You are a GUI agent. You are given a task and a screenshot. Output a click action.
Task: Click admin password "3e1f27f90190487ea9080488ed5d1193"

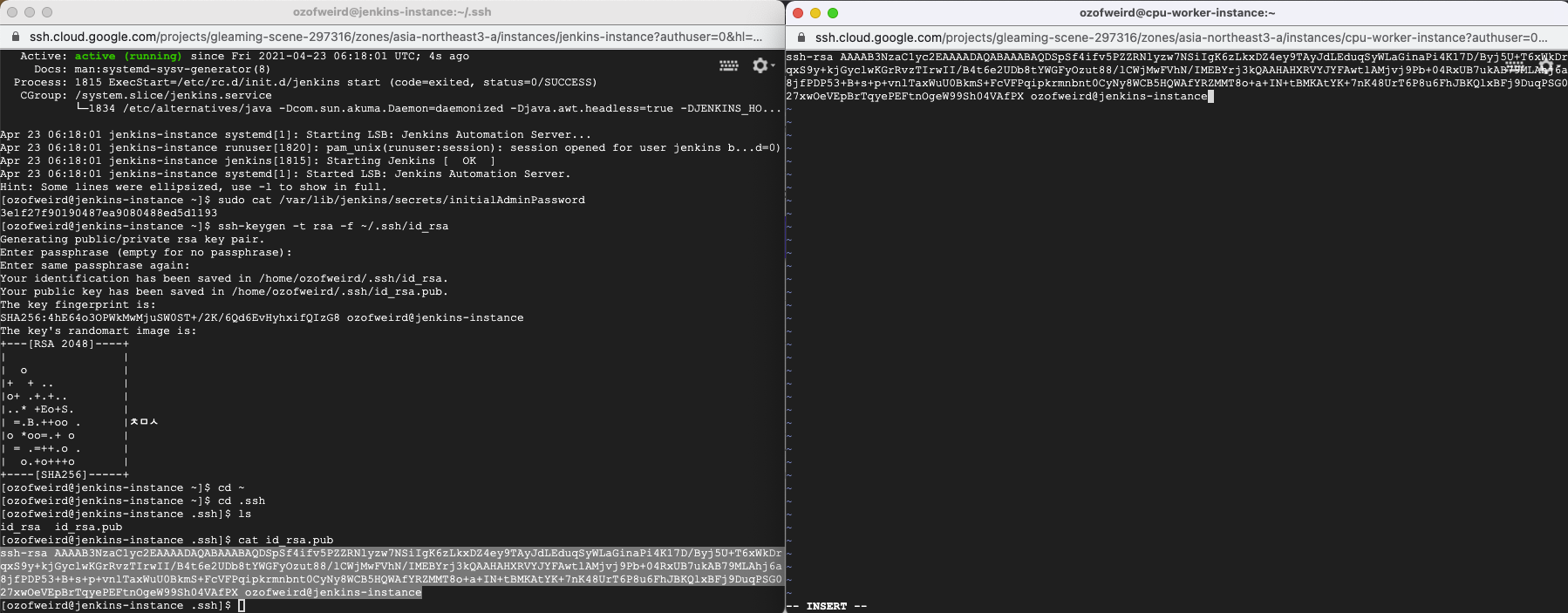[x=109, y=213]
